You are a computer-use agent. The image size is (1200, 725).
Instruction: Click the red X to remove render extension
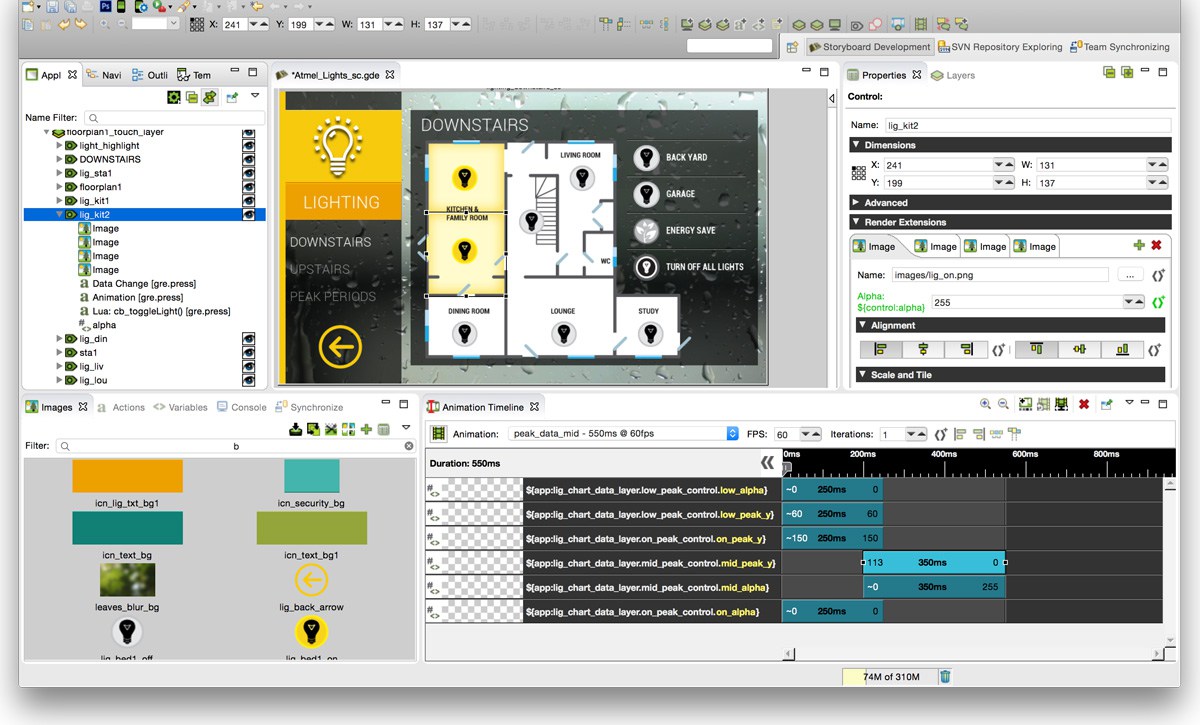point(1156,245)
